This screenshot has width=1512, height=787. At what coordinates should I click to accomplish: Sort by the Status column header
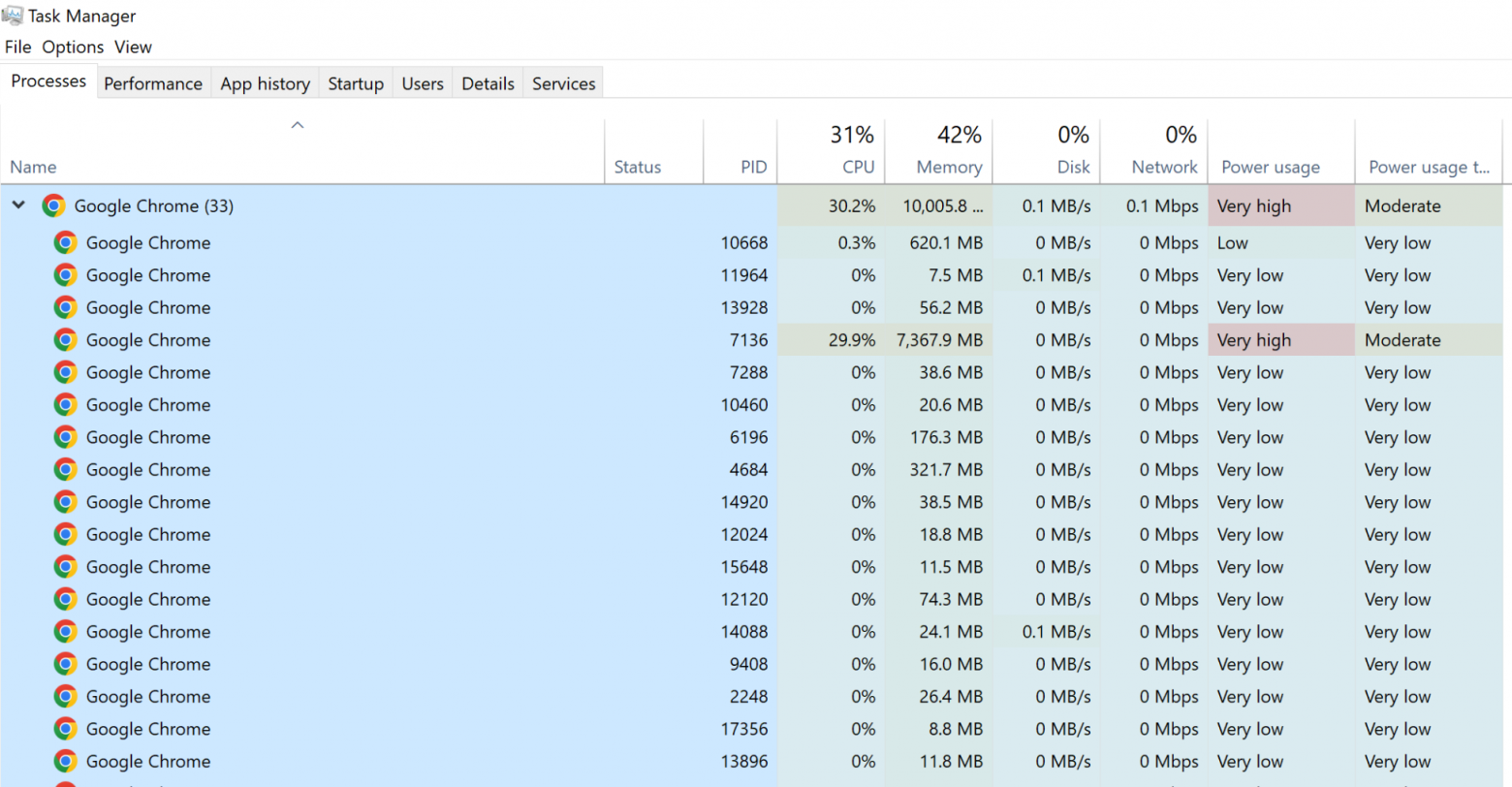(654, 150)
